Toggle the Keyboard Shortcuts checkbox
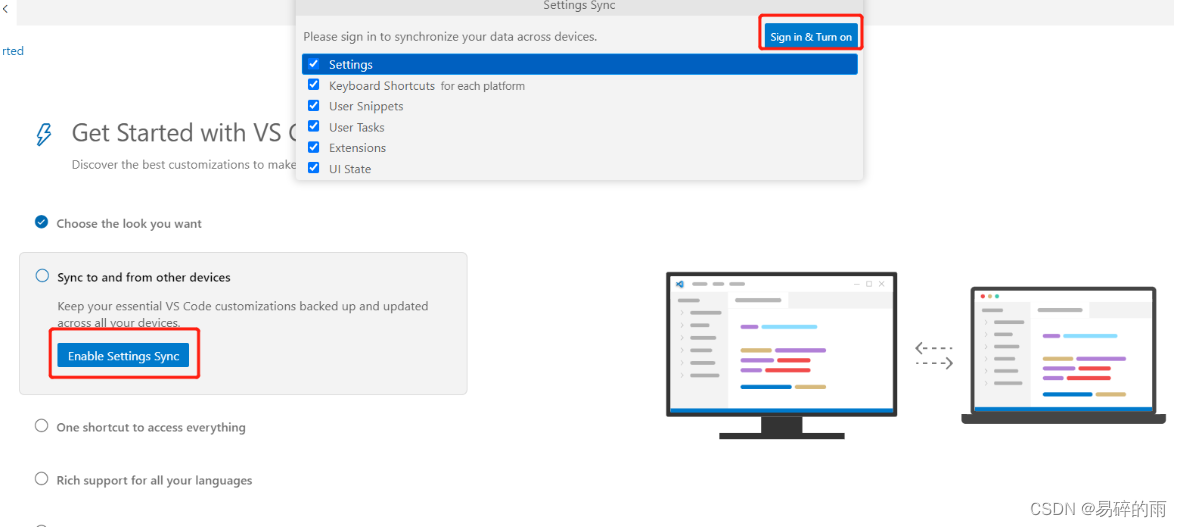1182x527 pixels. point(314,85)
